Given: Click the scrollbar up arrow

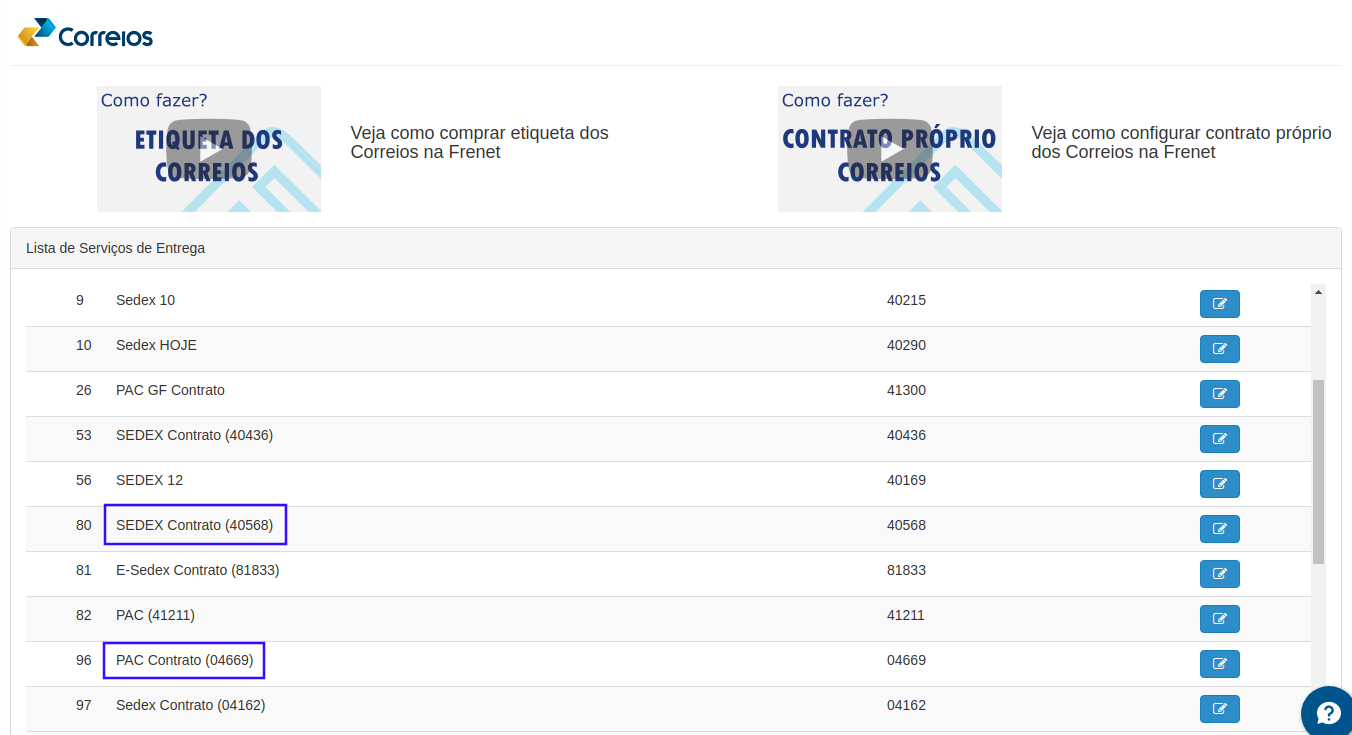Looking at the screenshot, I should tap(1318, 292).
